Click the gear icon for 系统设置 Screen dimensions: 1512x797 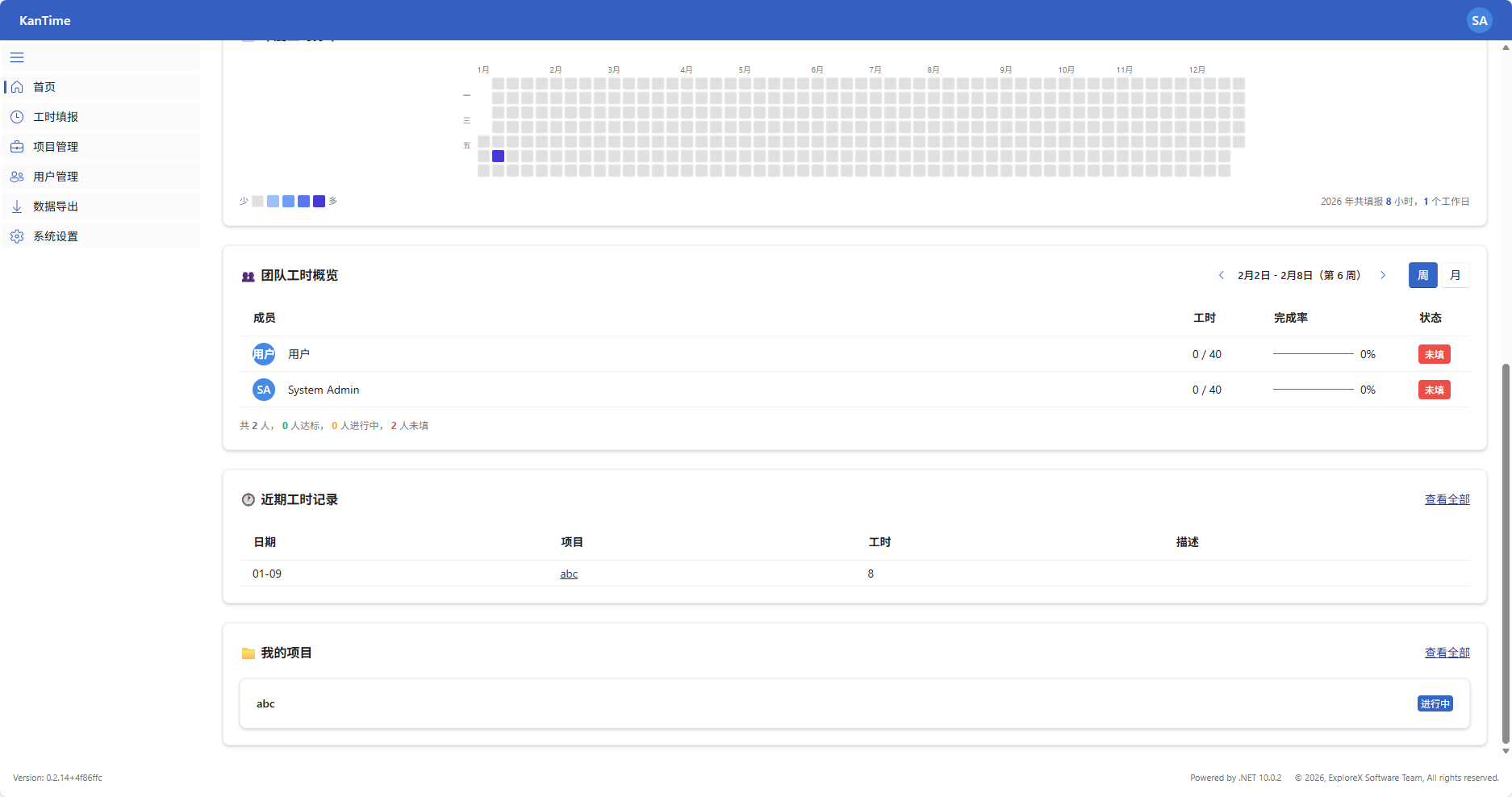pos(17,236)
